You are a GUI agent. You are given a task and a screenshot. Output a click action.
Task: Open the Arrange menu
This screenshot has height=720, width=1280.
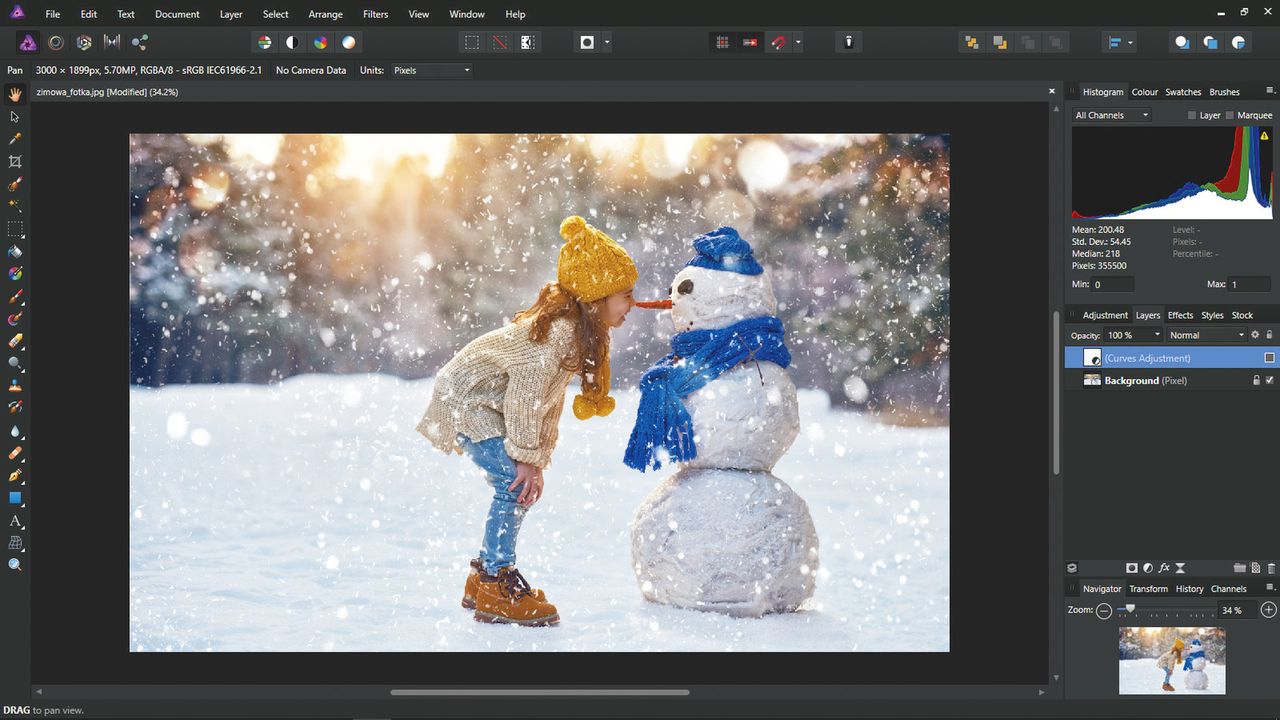coord(325,14)
